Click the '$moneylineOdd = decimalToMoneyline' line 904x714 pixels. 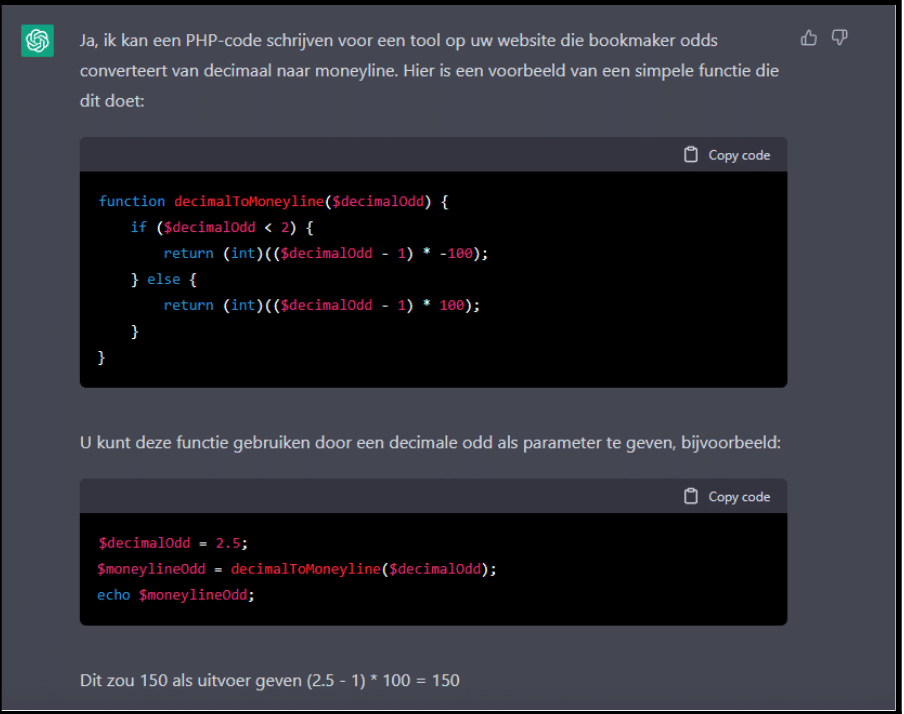[x=297, y=569]
